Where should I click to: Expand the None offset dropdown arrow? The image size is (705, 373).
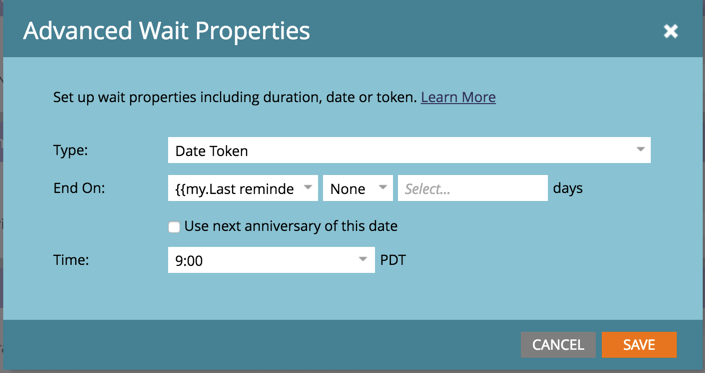[x=383, y=187]
